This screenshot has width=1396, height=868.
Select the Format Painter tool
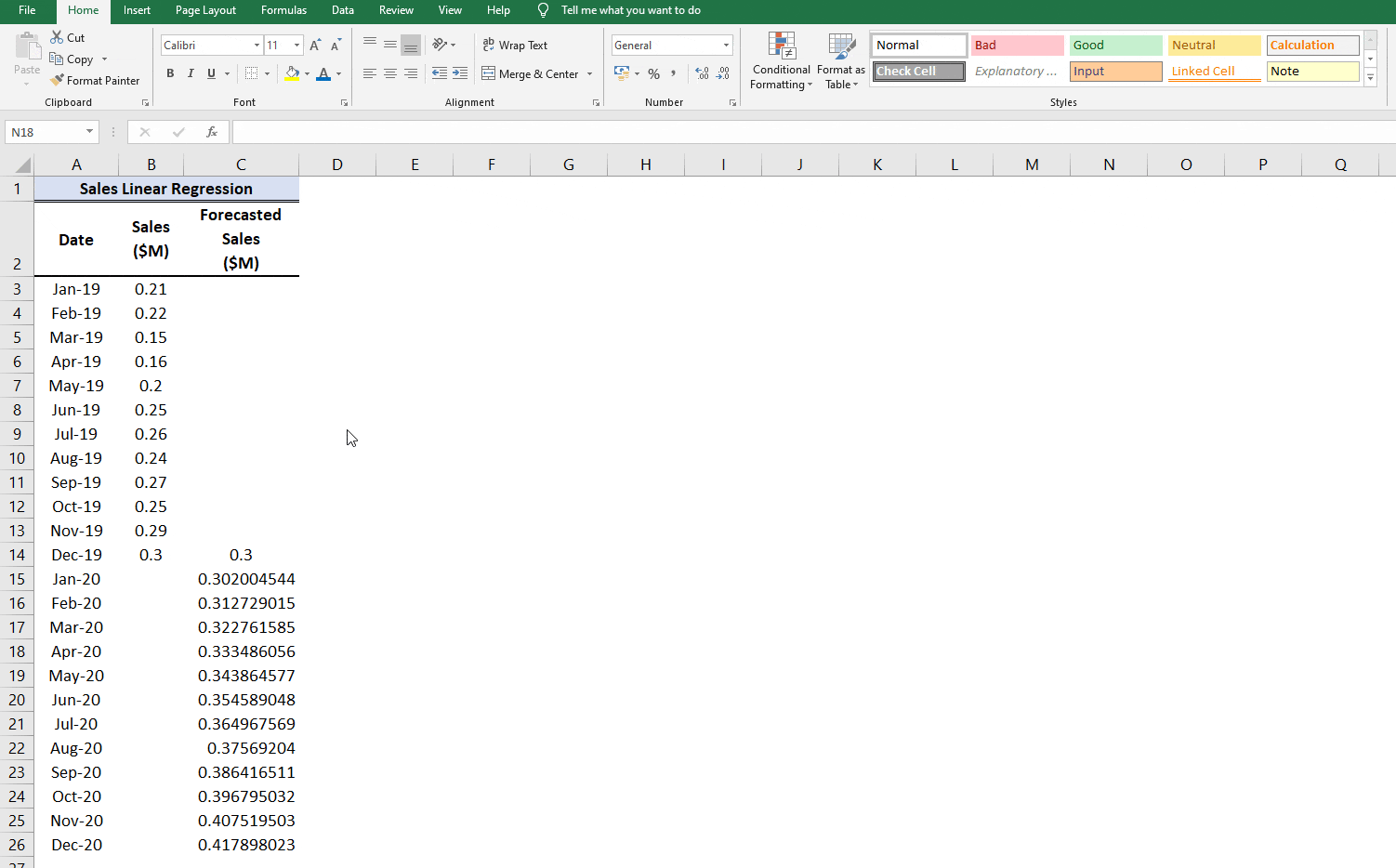pos(96,80)
